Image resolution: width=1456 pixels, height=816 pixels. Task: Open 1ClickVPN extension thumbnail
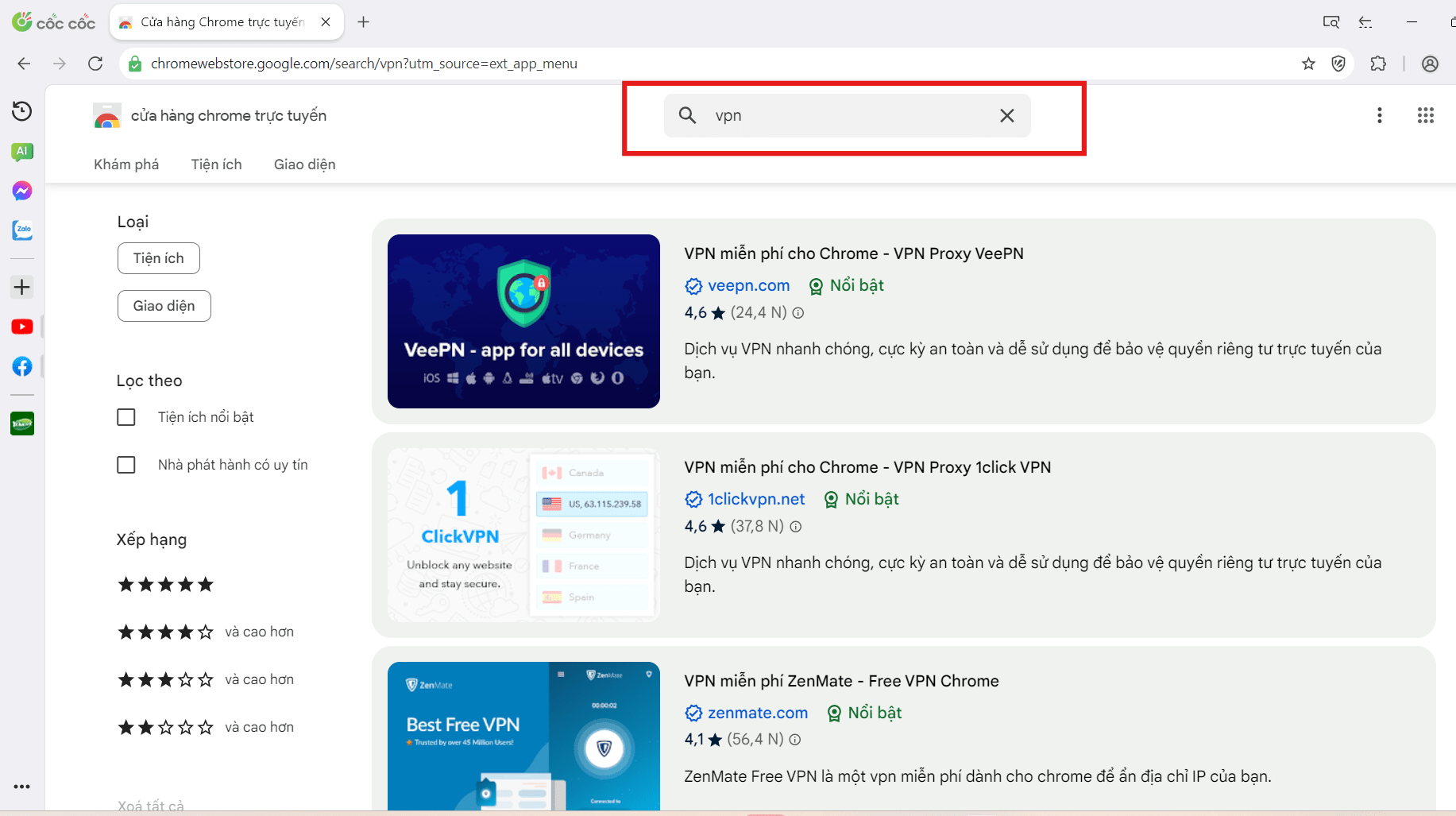pos(523,535)
